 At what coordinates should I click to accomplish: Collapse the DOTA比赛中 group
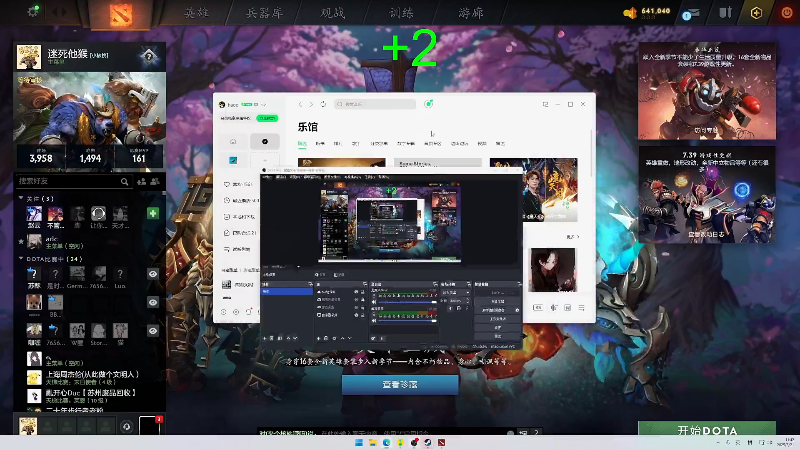[x=21, y=259]
